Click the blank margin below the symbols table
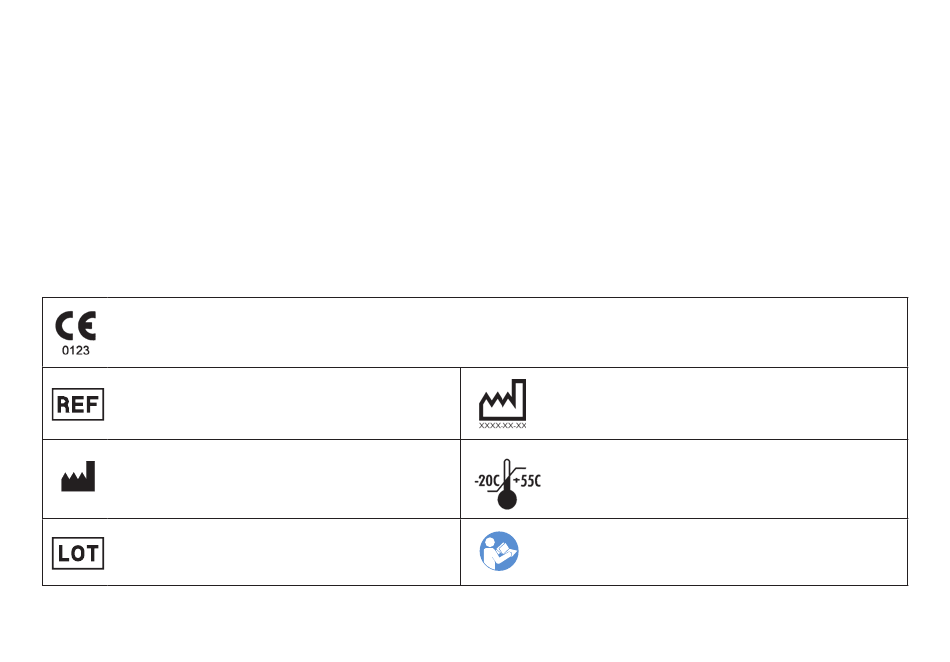950x662 pixels. click(475, 624)
